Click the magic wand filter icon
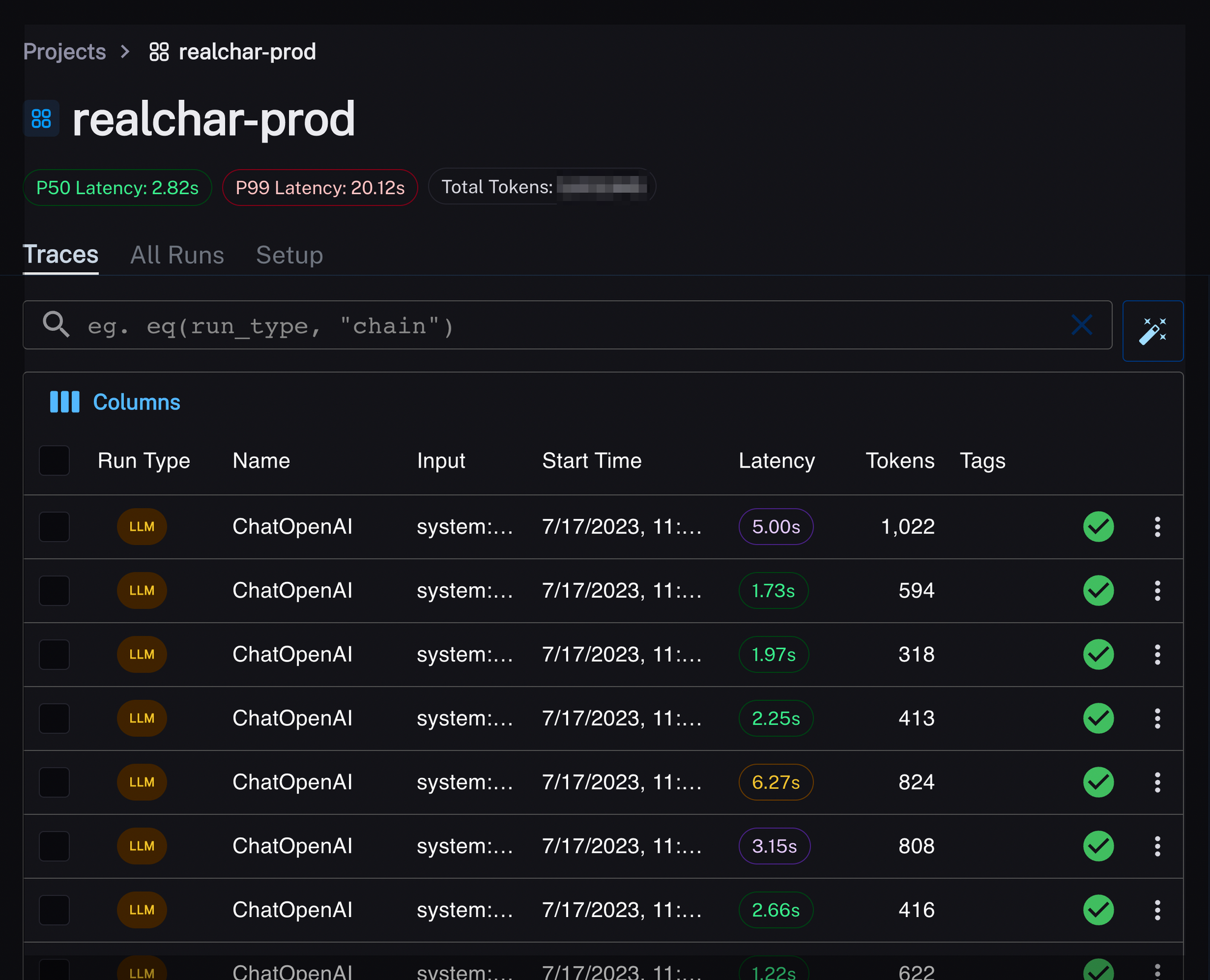The height and width of the screenshot is (980, 1210). tap(1153, 331)
